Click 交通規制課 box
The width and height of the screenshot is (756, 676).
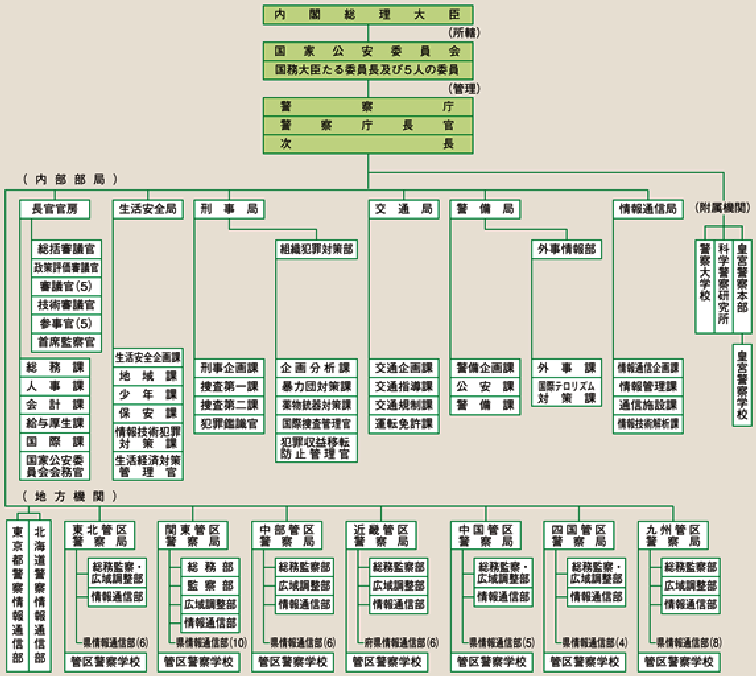point(404,405)
